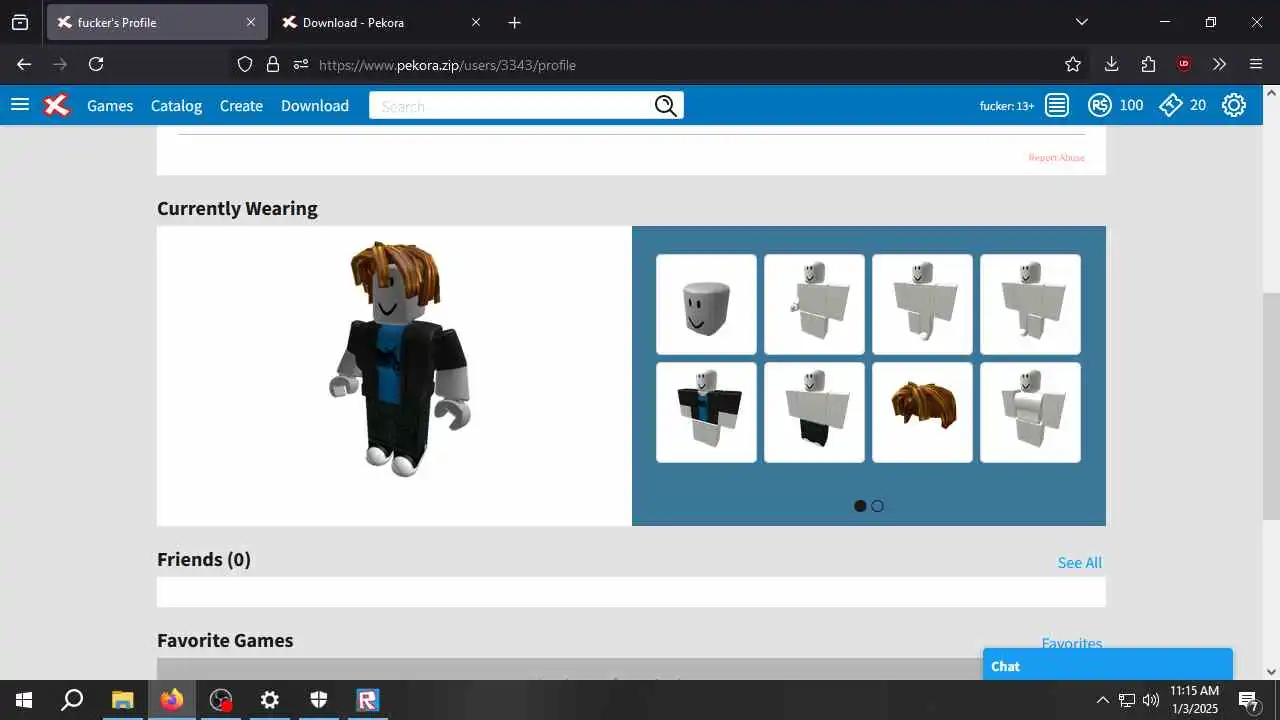
Task: Click the 20 Tickets balance
Action: 1198,105
